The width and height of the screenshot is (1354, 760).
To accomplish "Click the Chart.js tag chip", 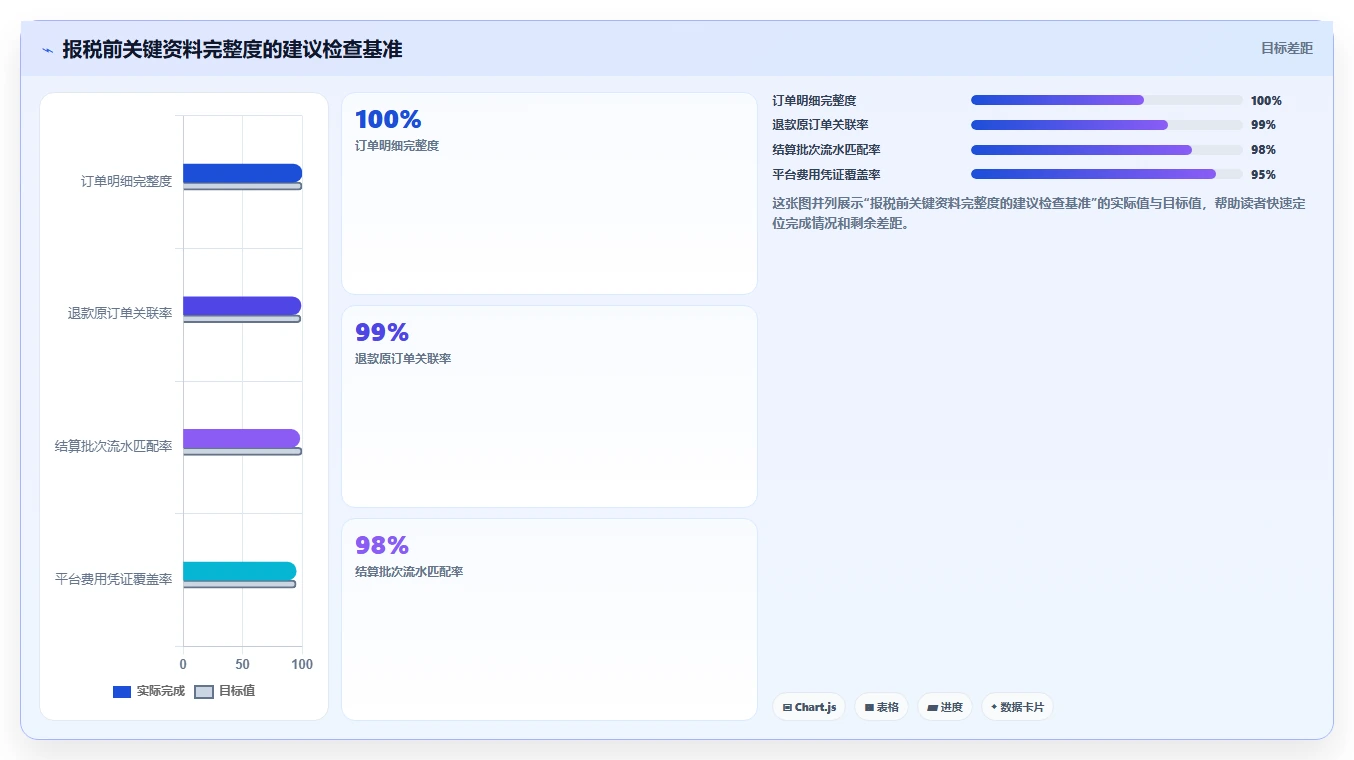I will 809,707.
